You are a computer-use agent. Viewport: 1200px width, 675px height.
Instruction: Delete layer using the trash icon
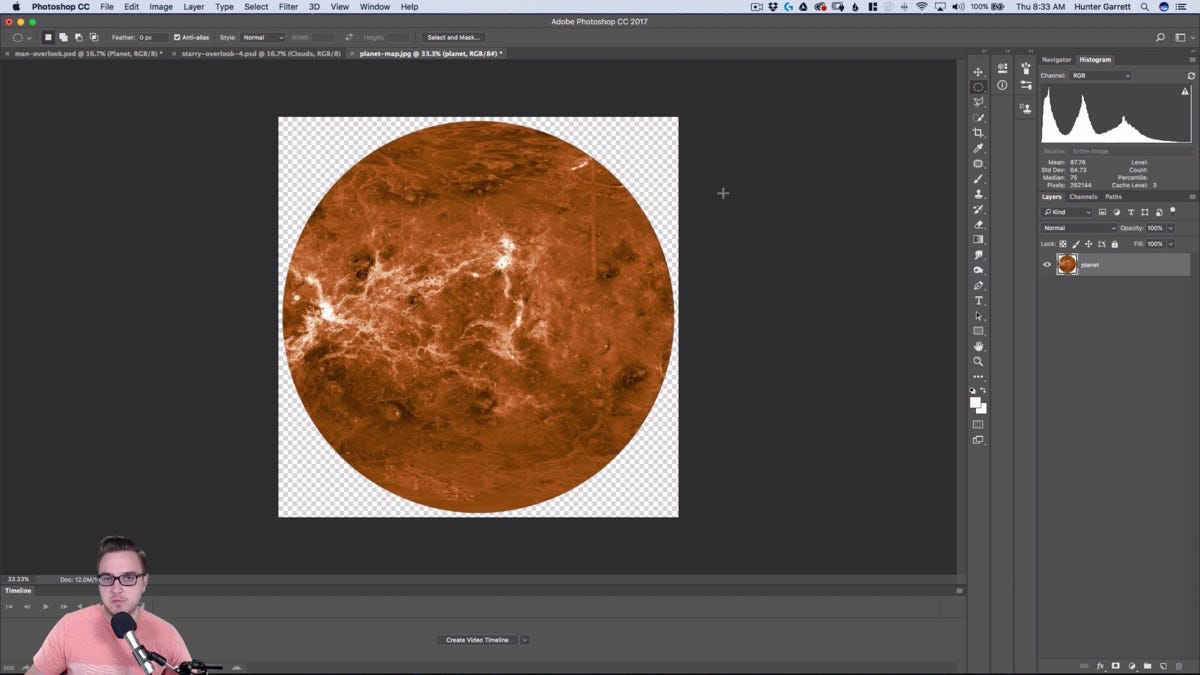pyautogui.click(x=1179, y=666)
